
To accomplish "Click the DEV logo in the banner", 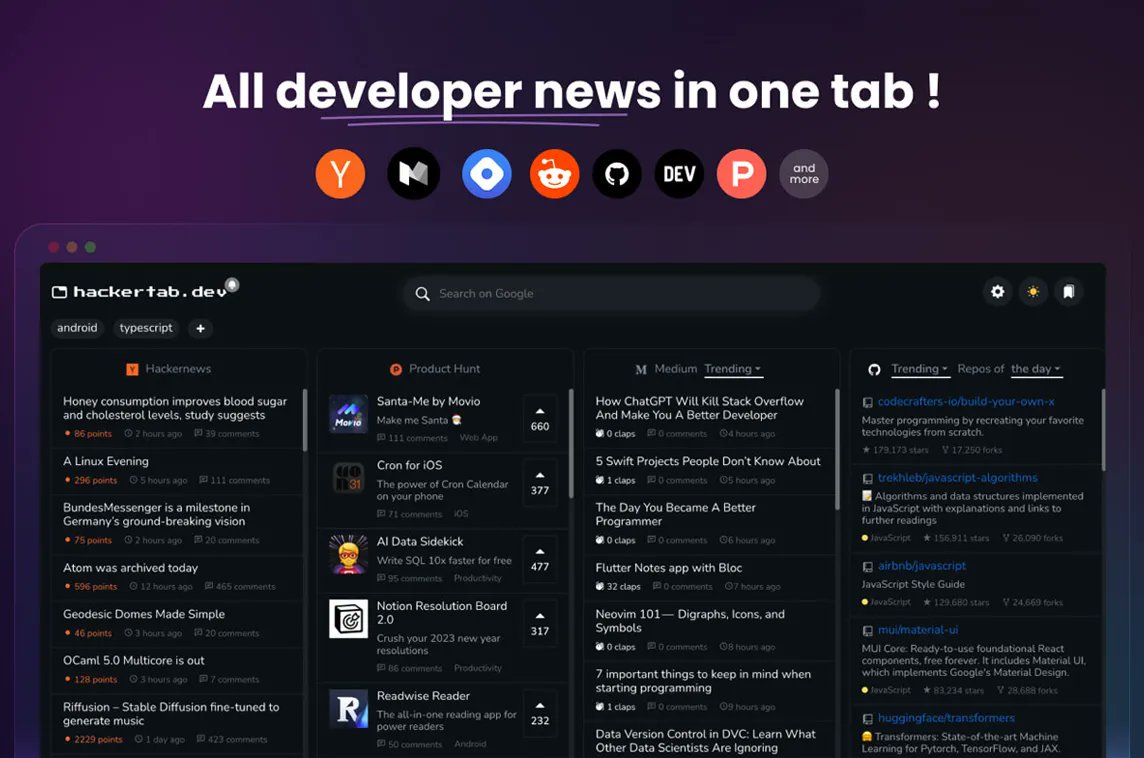I will pyautogui.click(x=679, y=174).
